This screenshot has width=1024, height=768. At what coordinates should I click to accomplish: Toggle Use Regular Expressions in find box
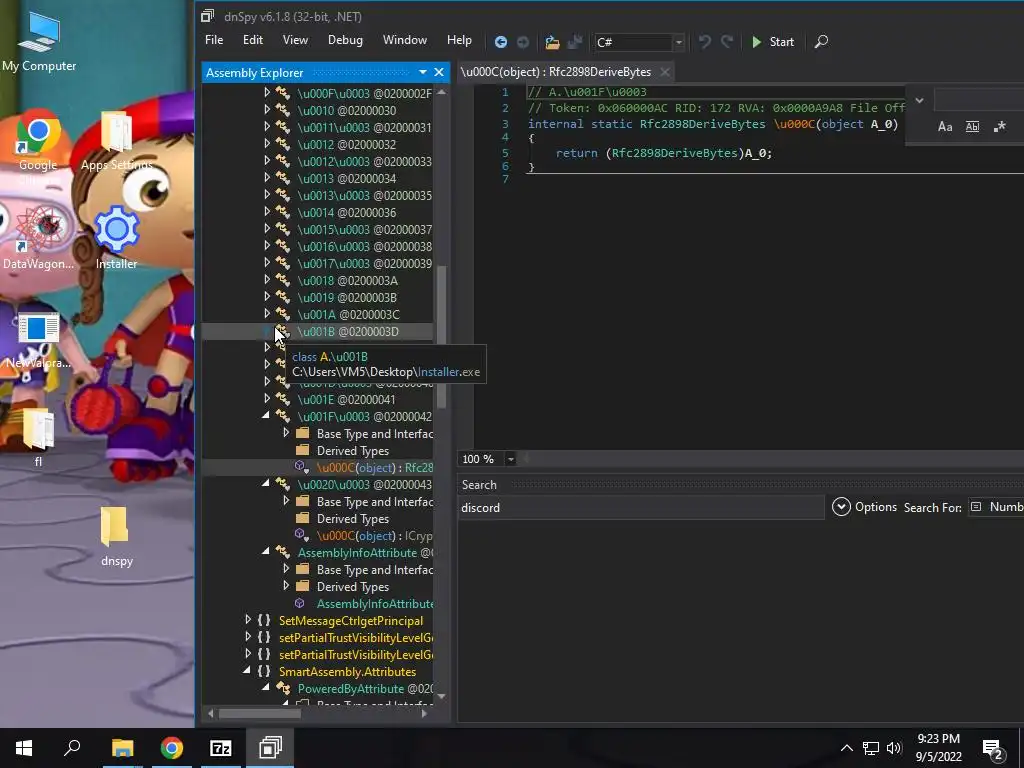(x=1000, y=127)
